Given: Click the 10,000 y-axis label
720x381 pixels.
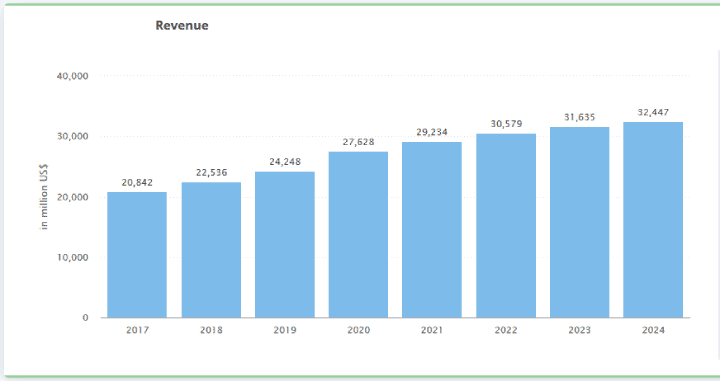Looking at the screenshot, I should point(72,258).
